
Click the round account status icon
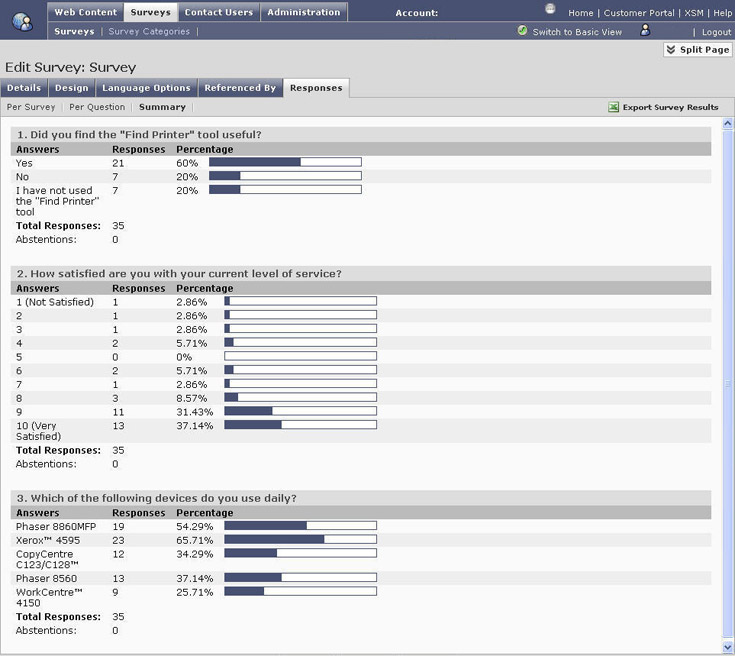(x=550, y=8)
